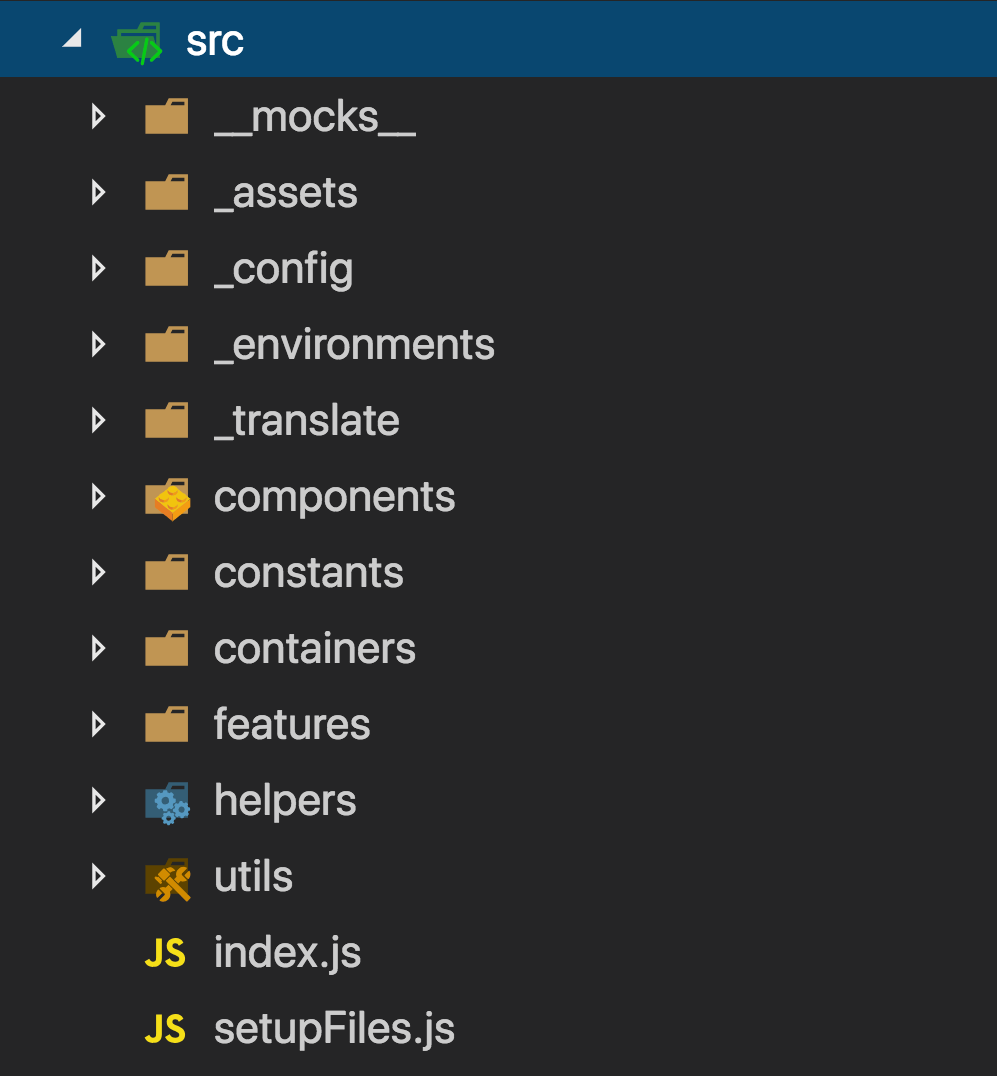Click the components folder brick icon
Screen dimensions: 997x1076
pyautogui.click(x=167, y=499)
